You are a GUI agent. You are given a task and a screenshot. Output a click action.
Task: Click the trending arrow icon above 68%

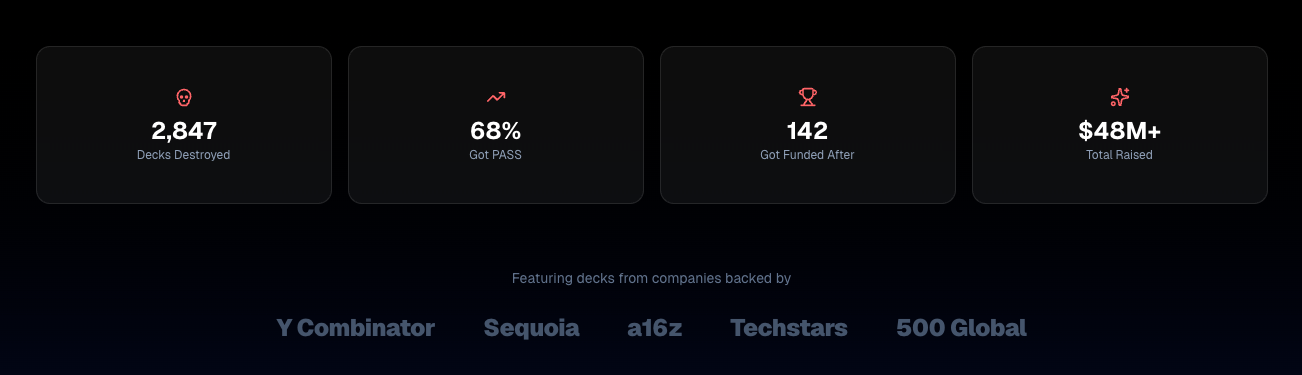point(496,97)
